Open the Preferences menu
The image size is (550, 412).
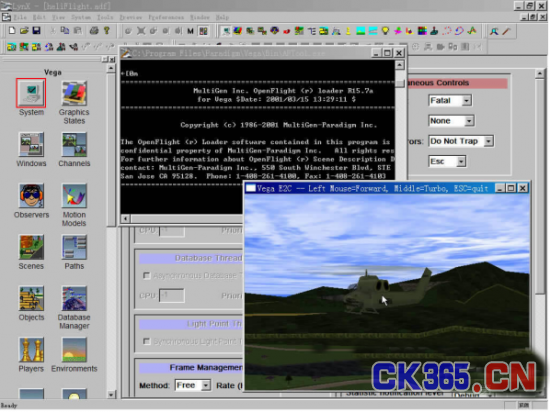pos(166,17)
